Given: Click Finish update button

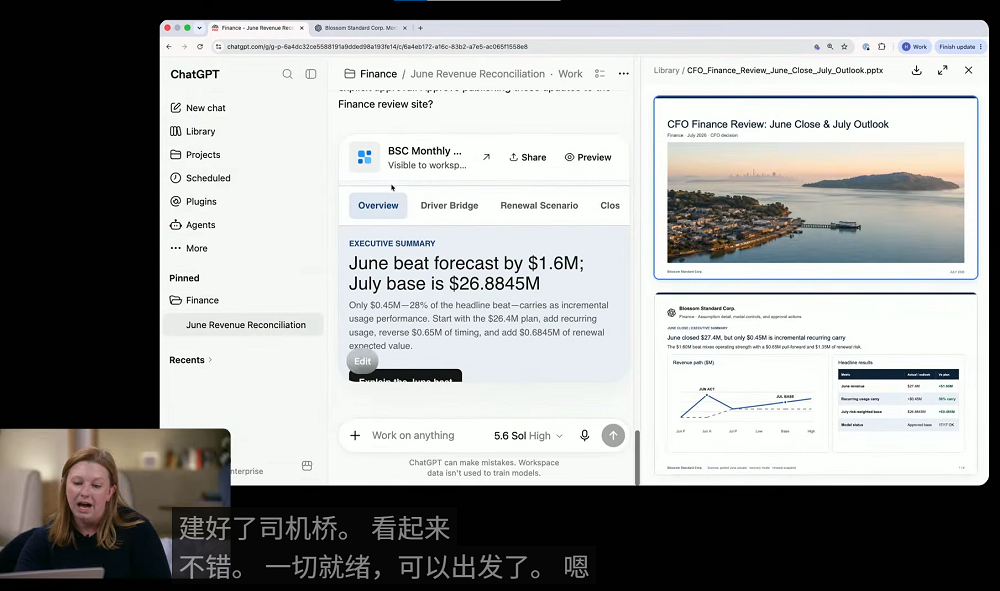Looking at the screenshot, I should [960, 47].
